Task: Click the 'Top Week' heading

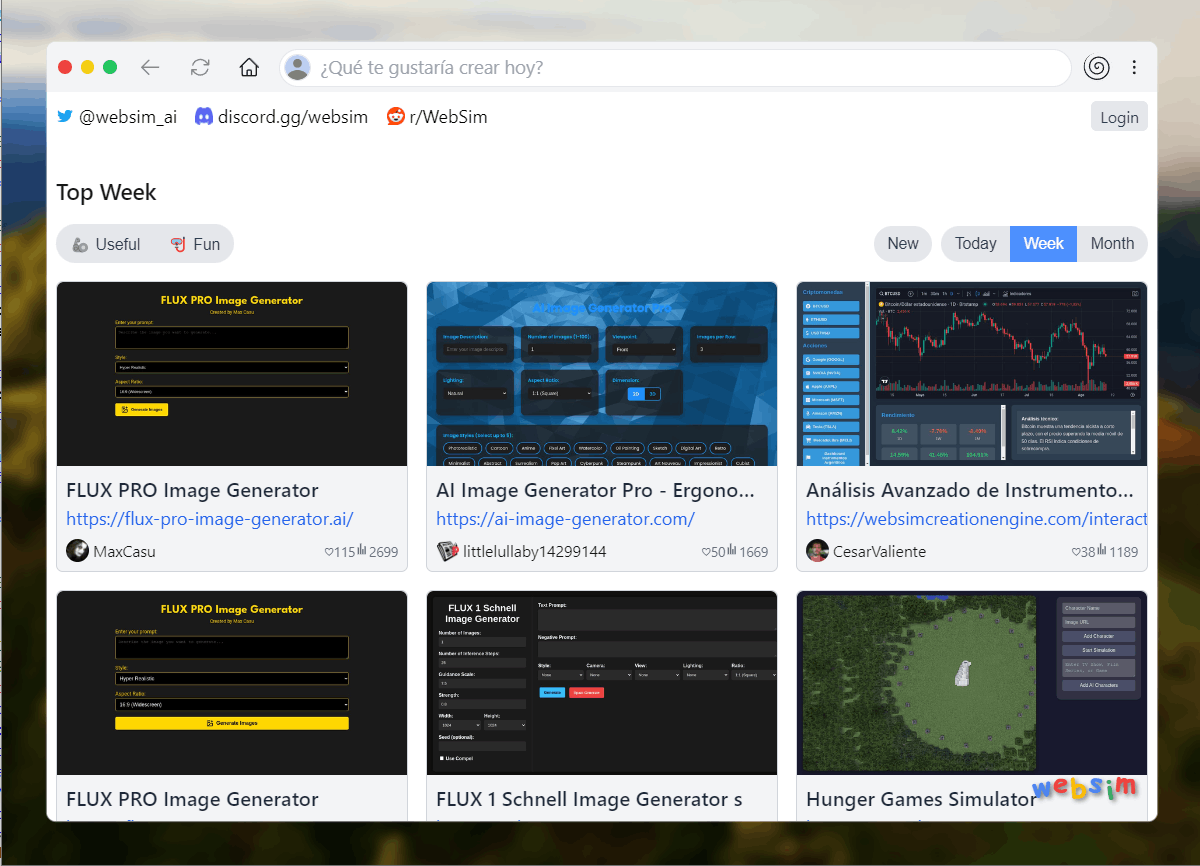Action: click(106, 192)
